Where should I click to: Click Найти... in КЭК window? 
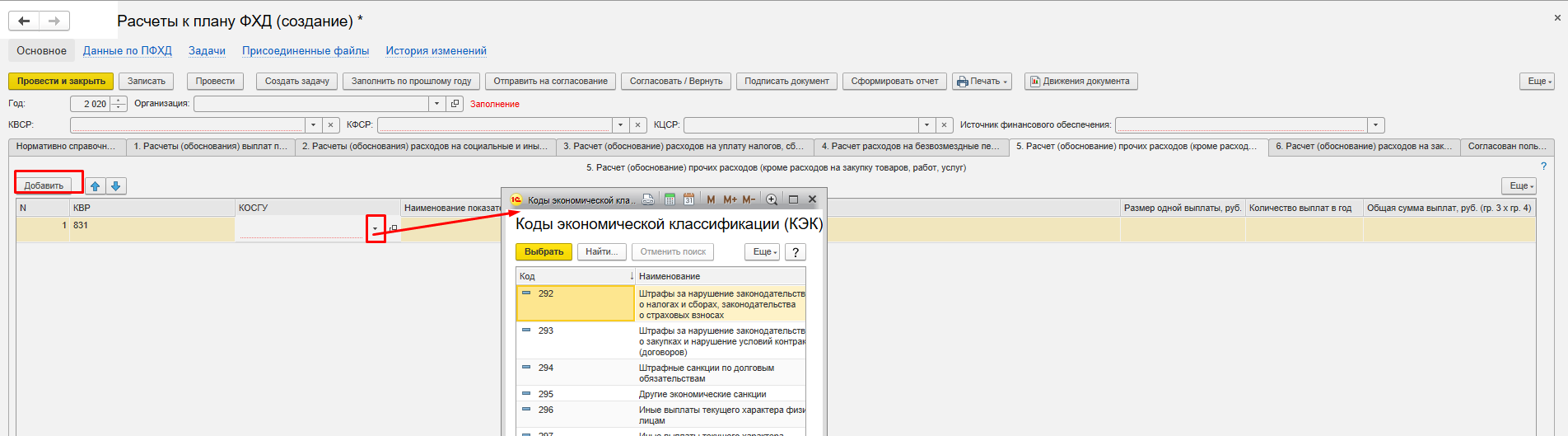(x=602, y=252)
